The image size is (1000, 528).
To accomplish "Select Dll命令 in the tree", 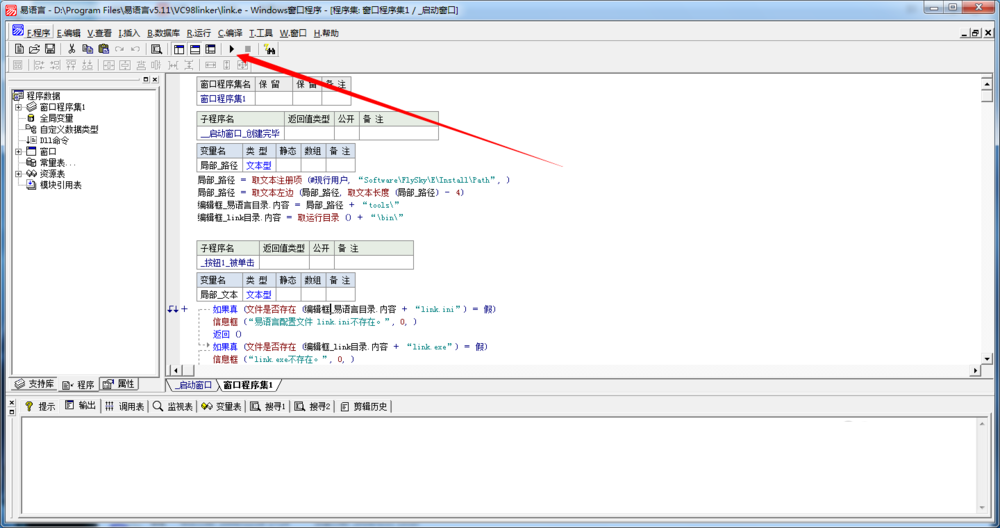I will click(54, 140).
